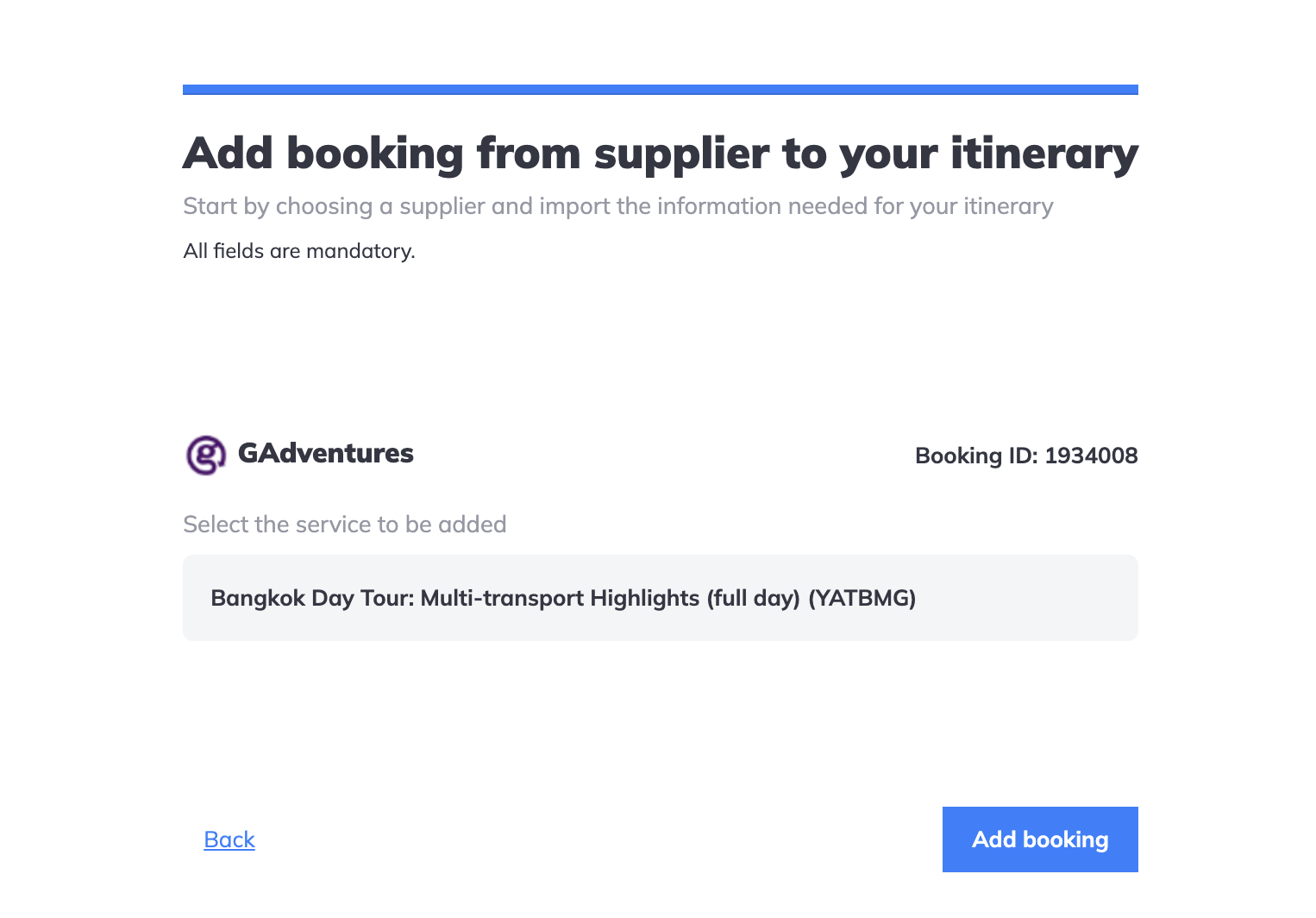Click '(full day)' text in the service option

754,598
